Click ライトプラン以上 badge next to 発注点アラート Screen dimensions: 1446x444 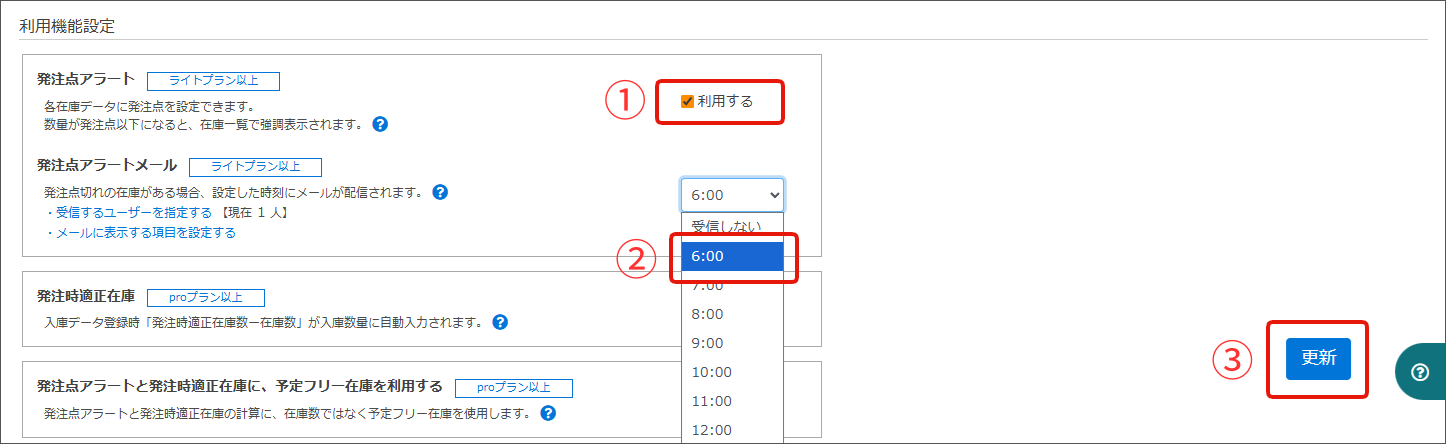click(x=213, y=81)
